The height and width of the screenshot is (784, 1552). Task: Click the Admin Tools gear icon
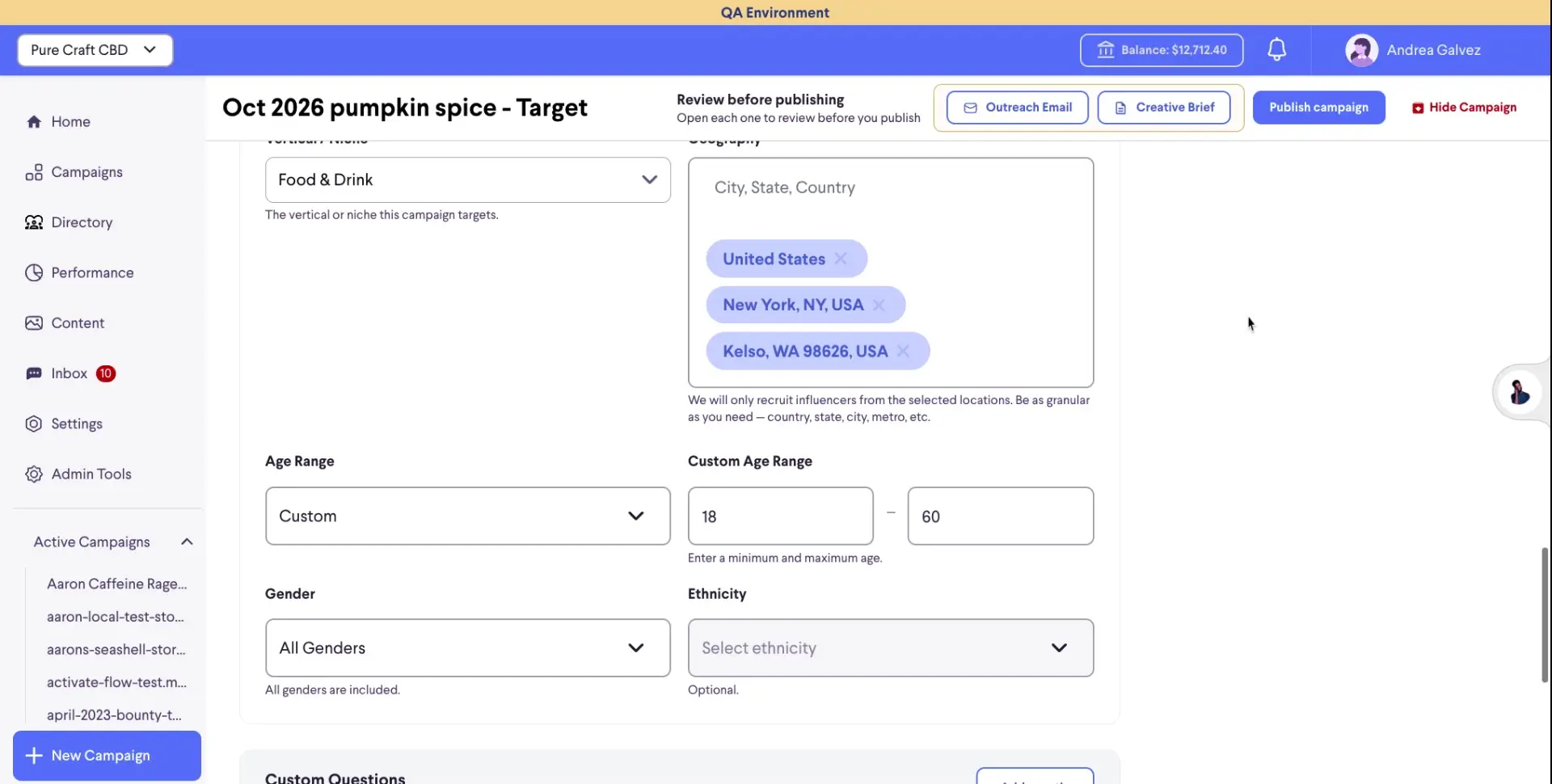click(34, 474)
